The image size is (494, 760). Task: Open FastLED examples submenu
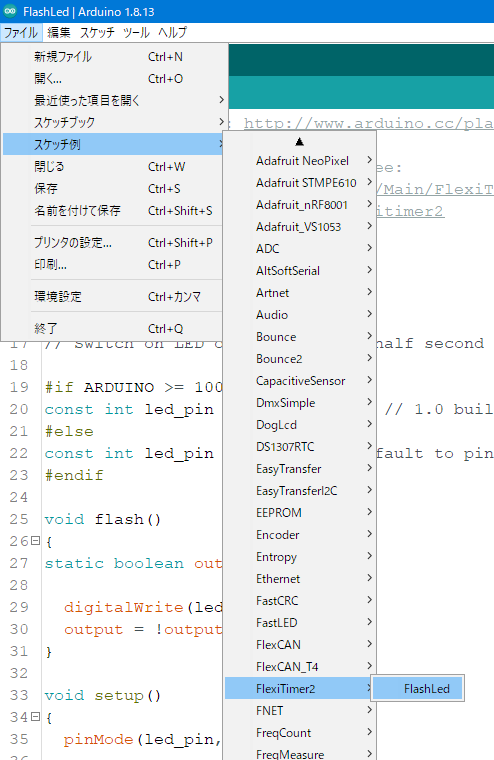click(x=300, y=623)
